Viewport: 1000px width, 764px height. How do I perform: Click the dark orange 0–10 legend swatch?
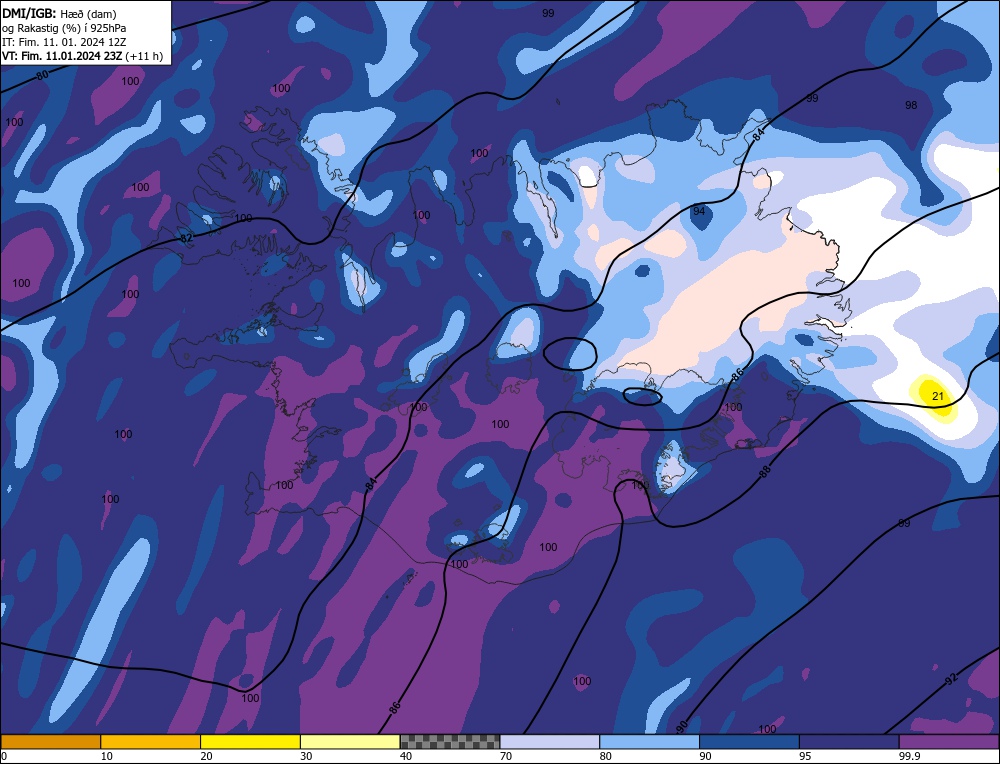tap(50, 742)
